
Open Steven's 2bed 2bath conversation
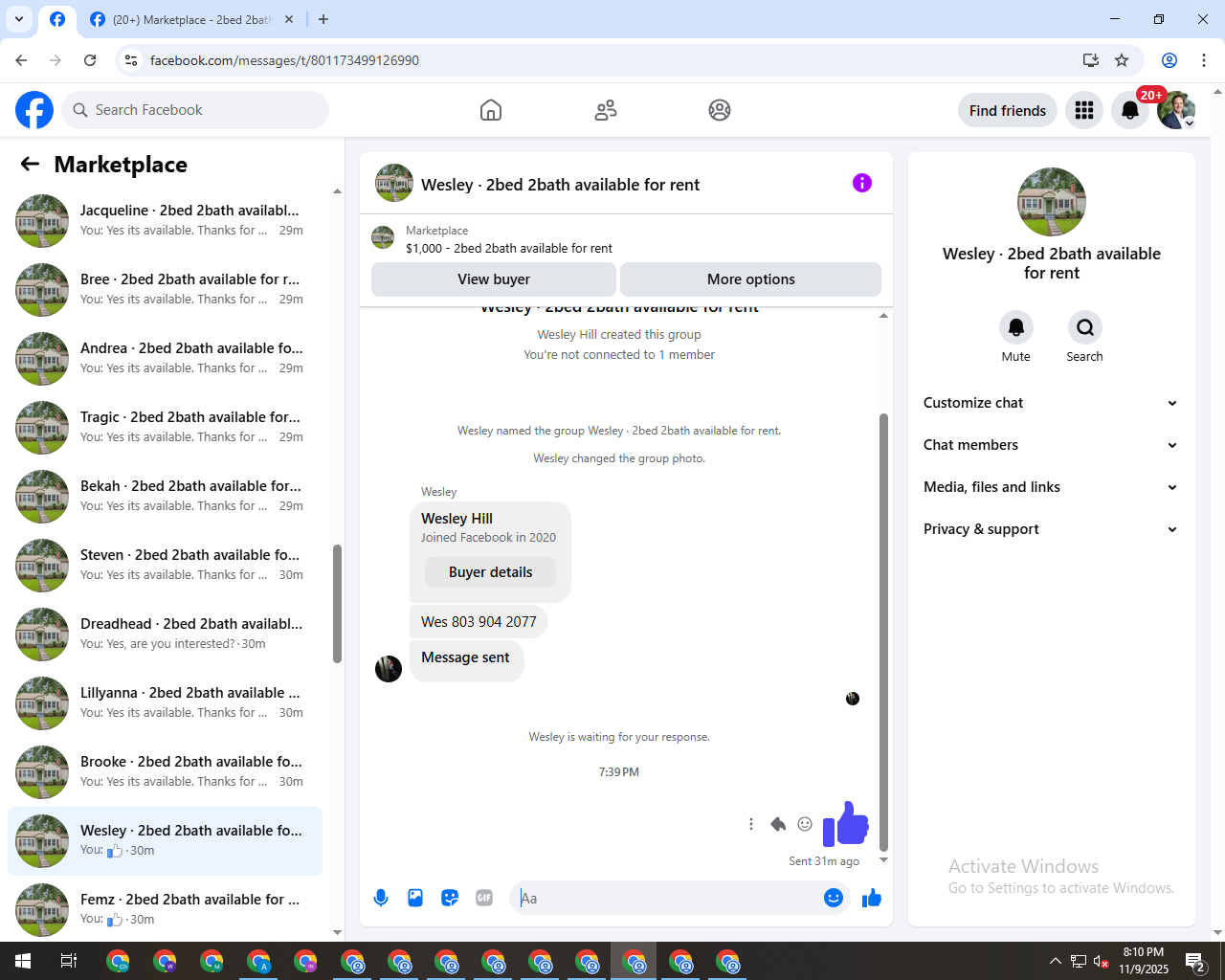click(x=165, y=565)
